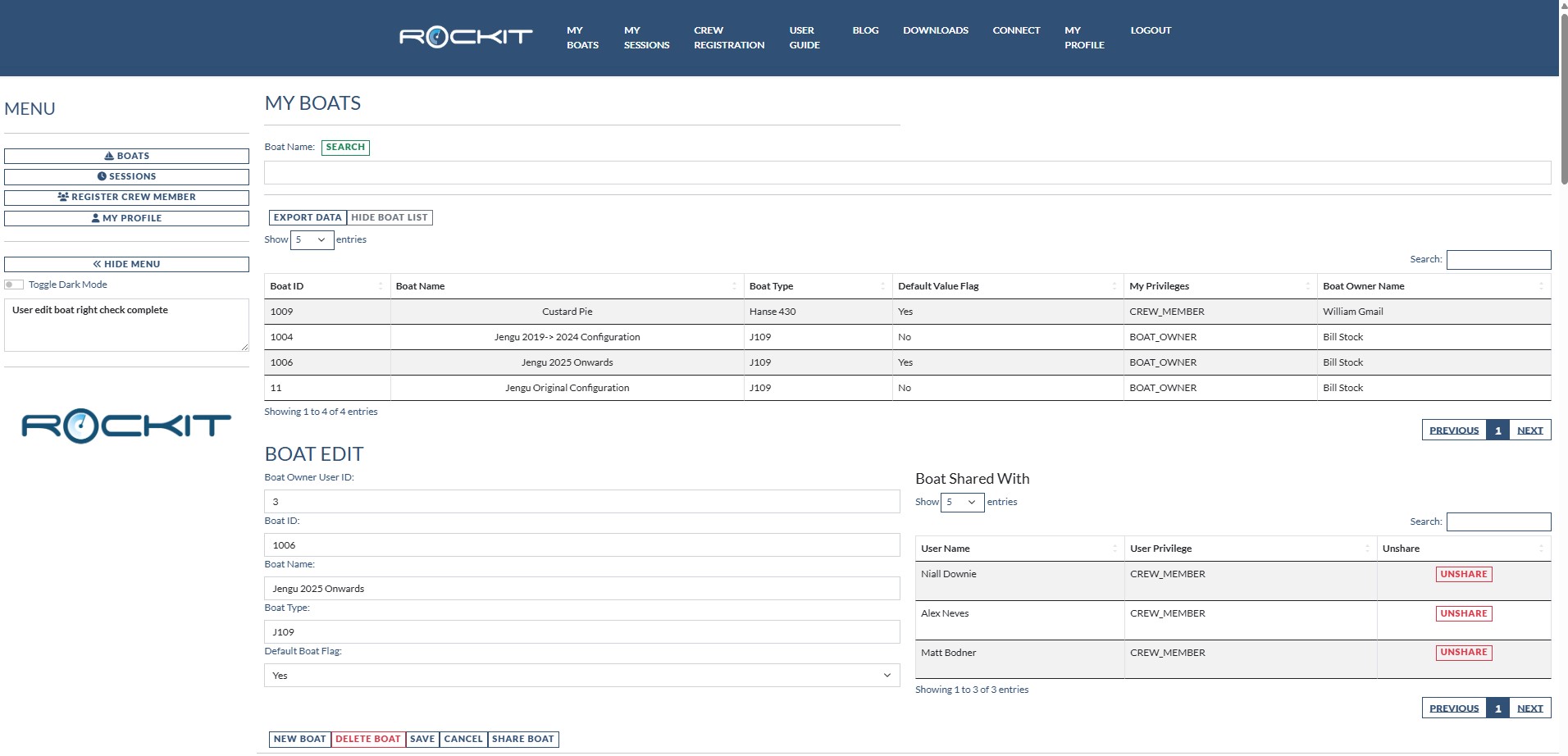Viewport: 1568px width, 756px height.
Task: Click the crew group icon on Register button
Action: pos(63,197)
